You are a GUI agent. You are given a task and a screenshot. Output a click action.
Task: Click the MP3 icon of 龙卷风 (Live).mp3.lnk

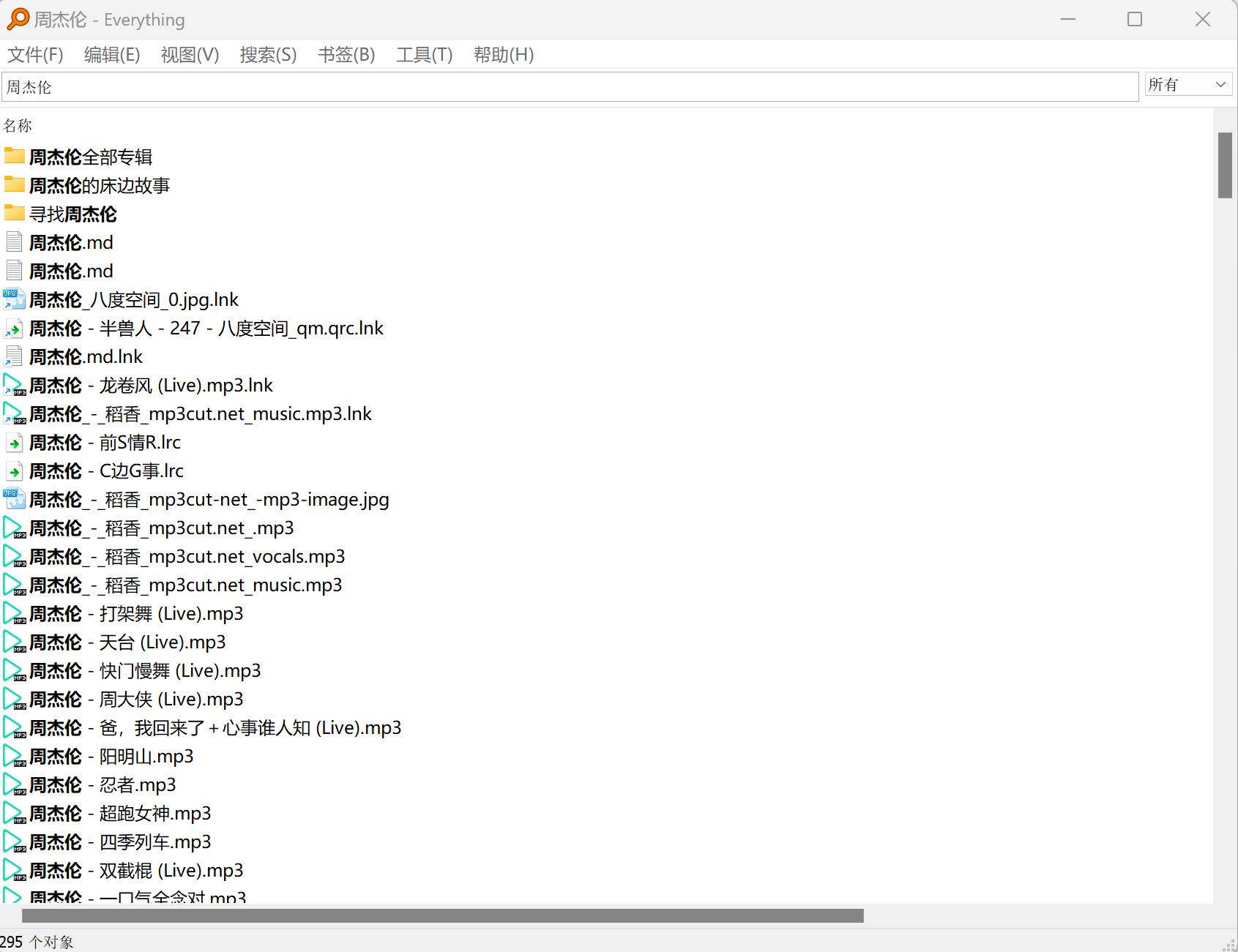coord(14,385)
